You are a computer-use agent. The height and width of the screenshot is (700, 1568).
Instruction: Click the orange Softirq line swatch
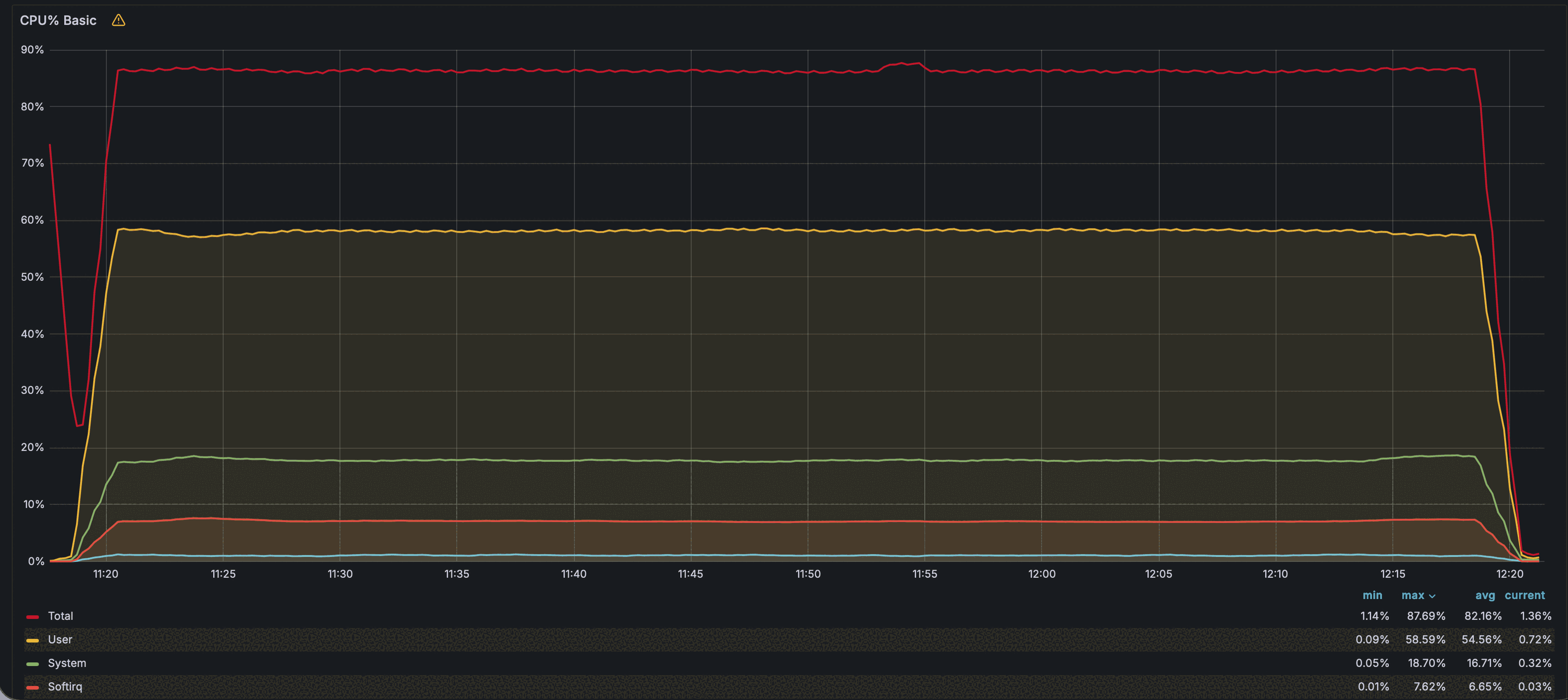(x=32, y=686)
